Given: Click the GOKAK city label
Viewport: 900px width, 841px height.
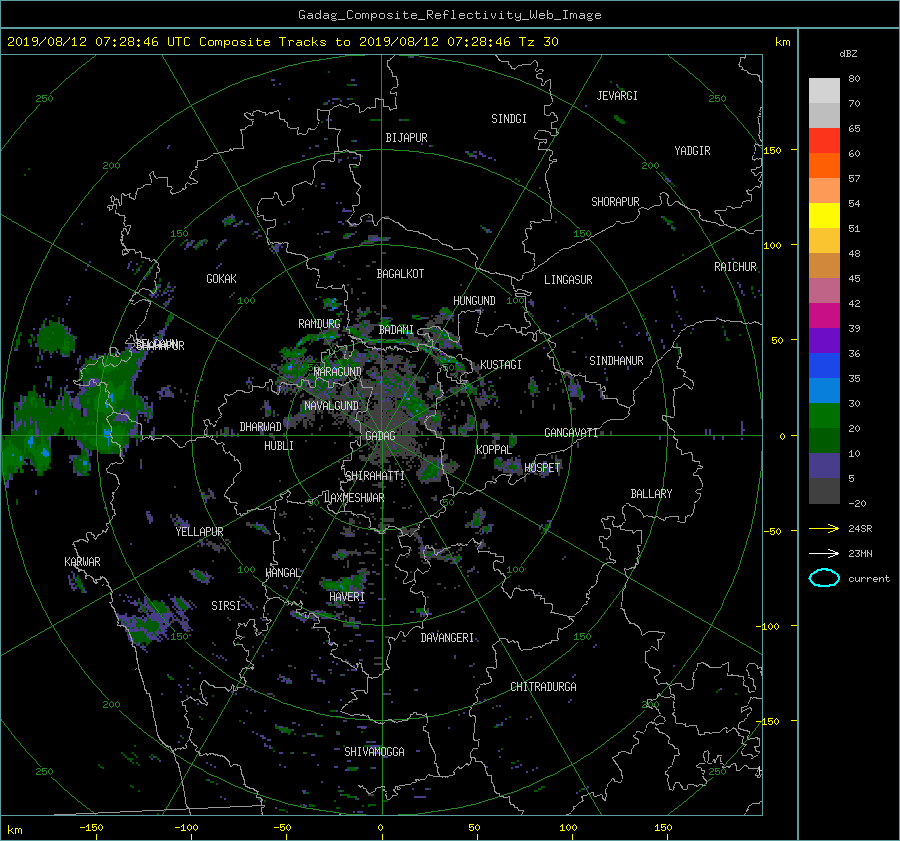Looking at the screenshot, I should [x=221, y=278].
